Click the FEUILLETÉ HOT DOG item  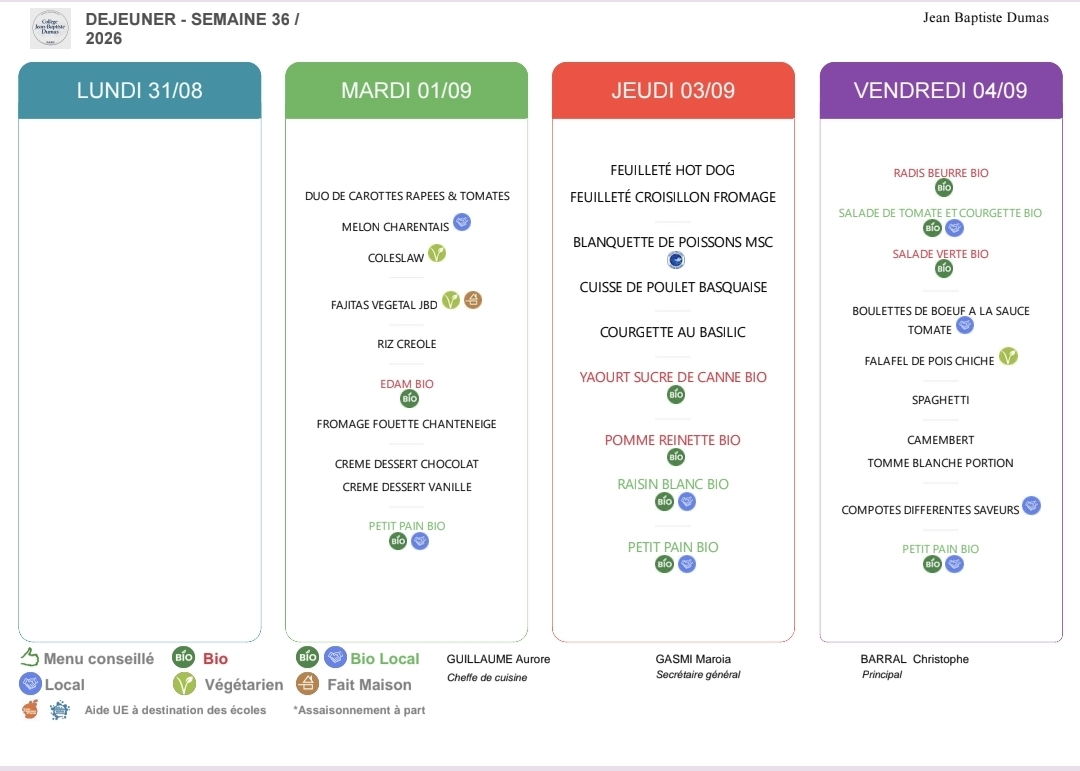point(673,170)
